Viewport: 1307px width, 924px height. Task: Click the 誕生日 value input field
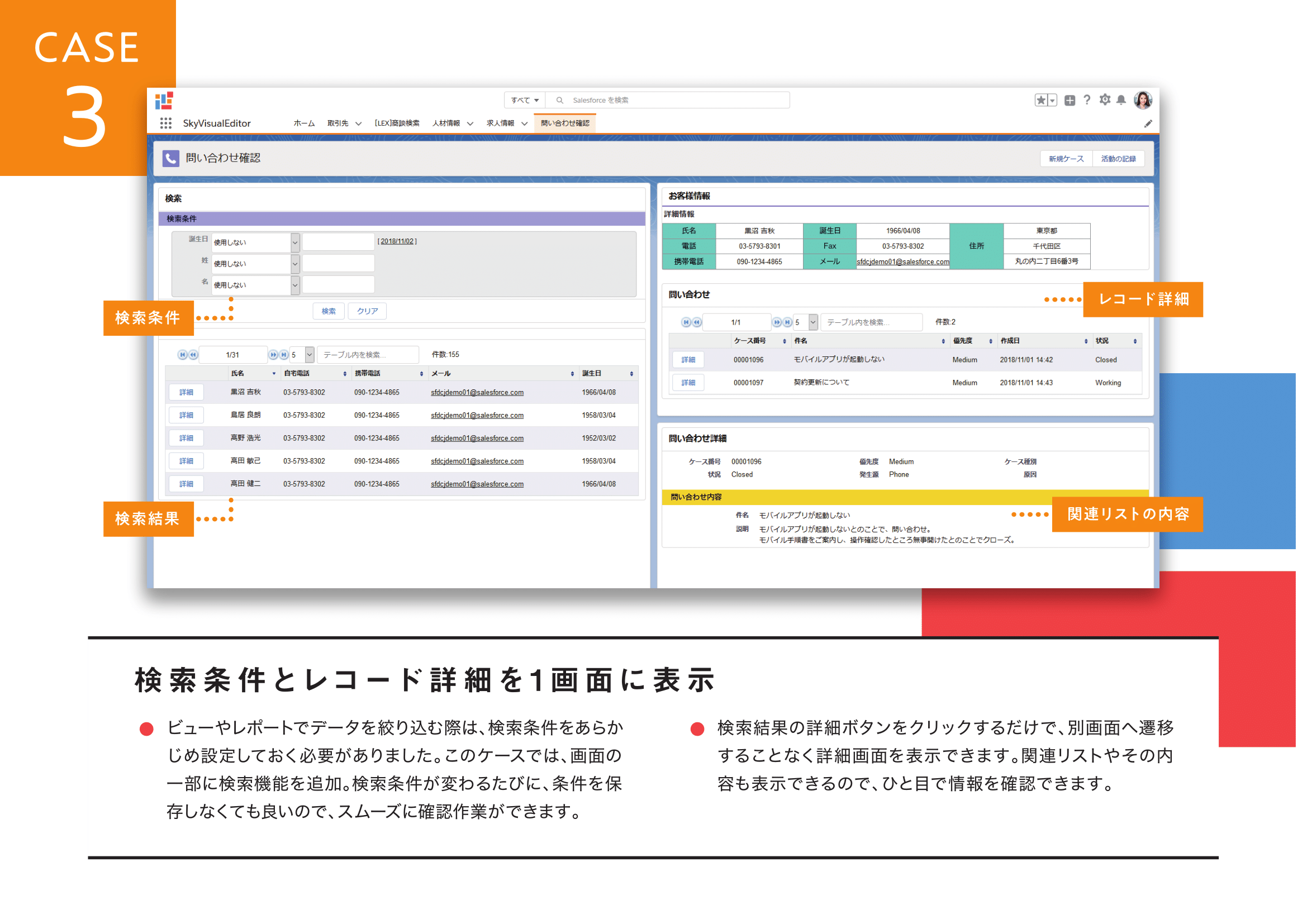point(338,242)
